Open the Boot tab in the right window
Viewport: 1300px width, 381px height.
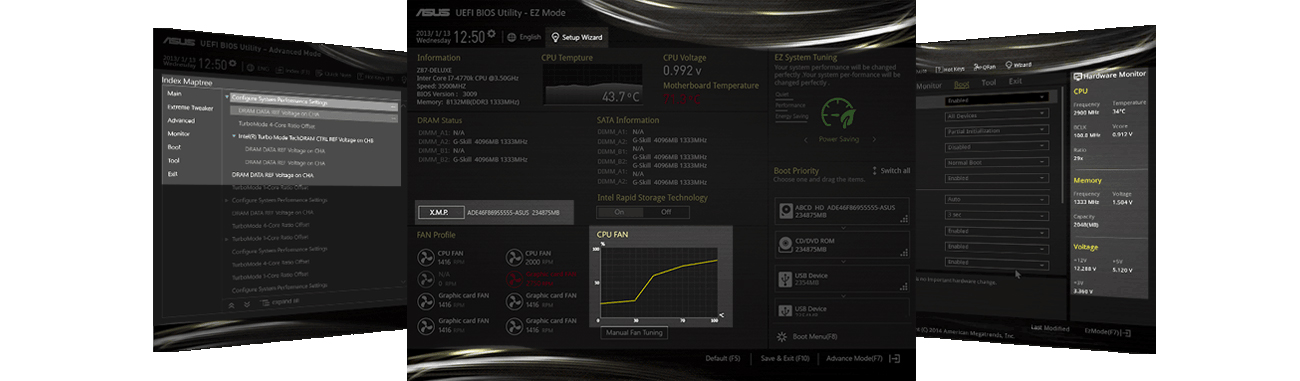(961, 85)
